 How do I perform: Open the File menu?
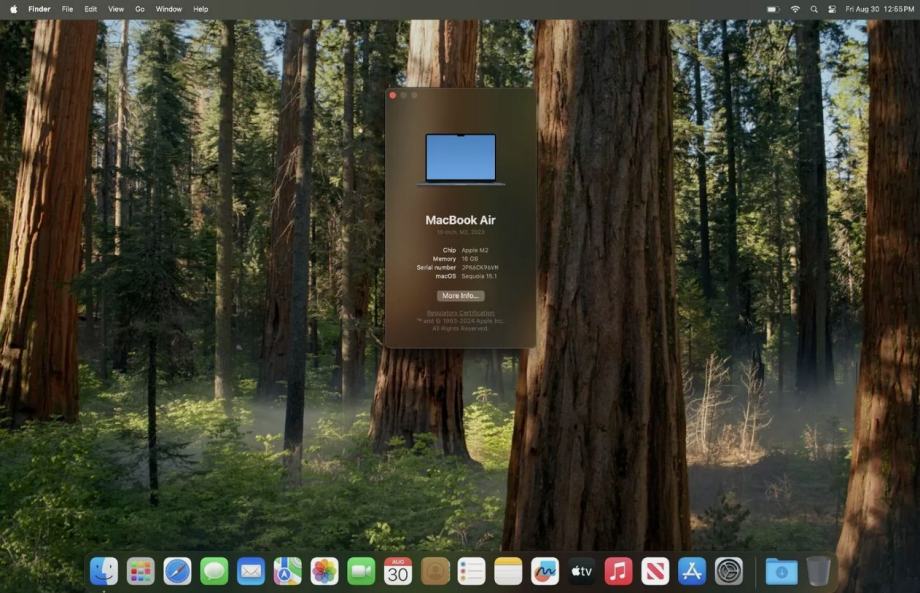click(67, 9)
